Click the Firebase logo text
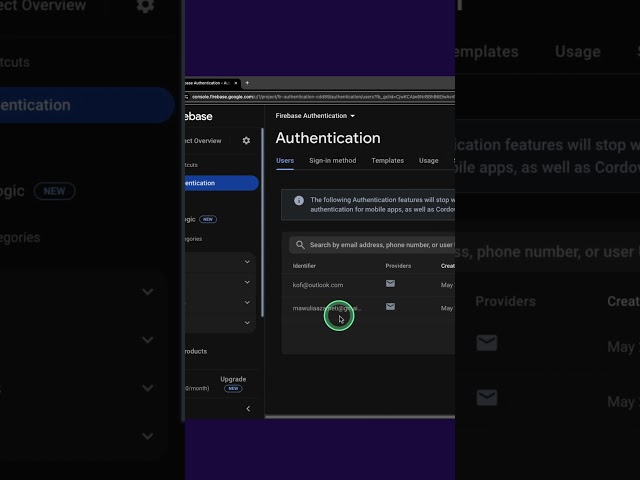Viewport: 640px width, 480px height. (199, 116)
